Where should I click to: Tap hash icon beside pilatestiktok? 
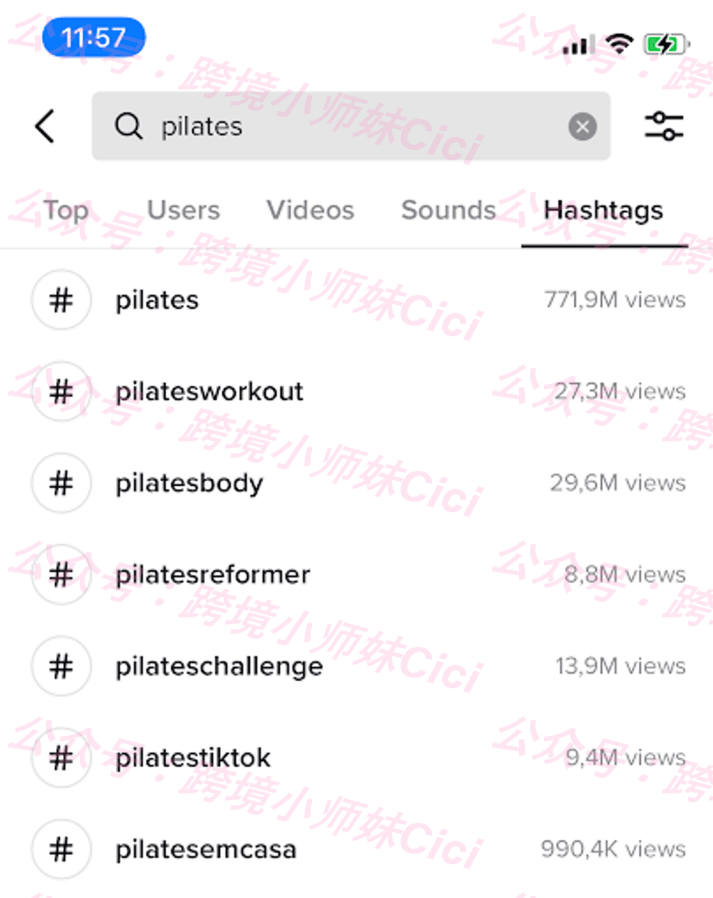pos(61,758)
